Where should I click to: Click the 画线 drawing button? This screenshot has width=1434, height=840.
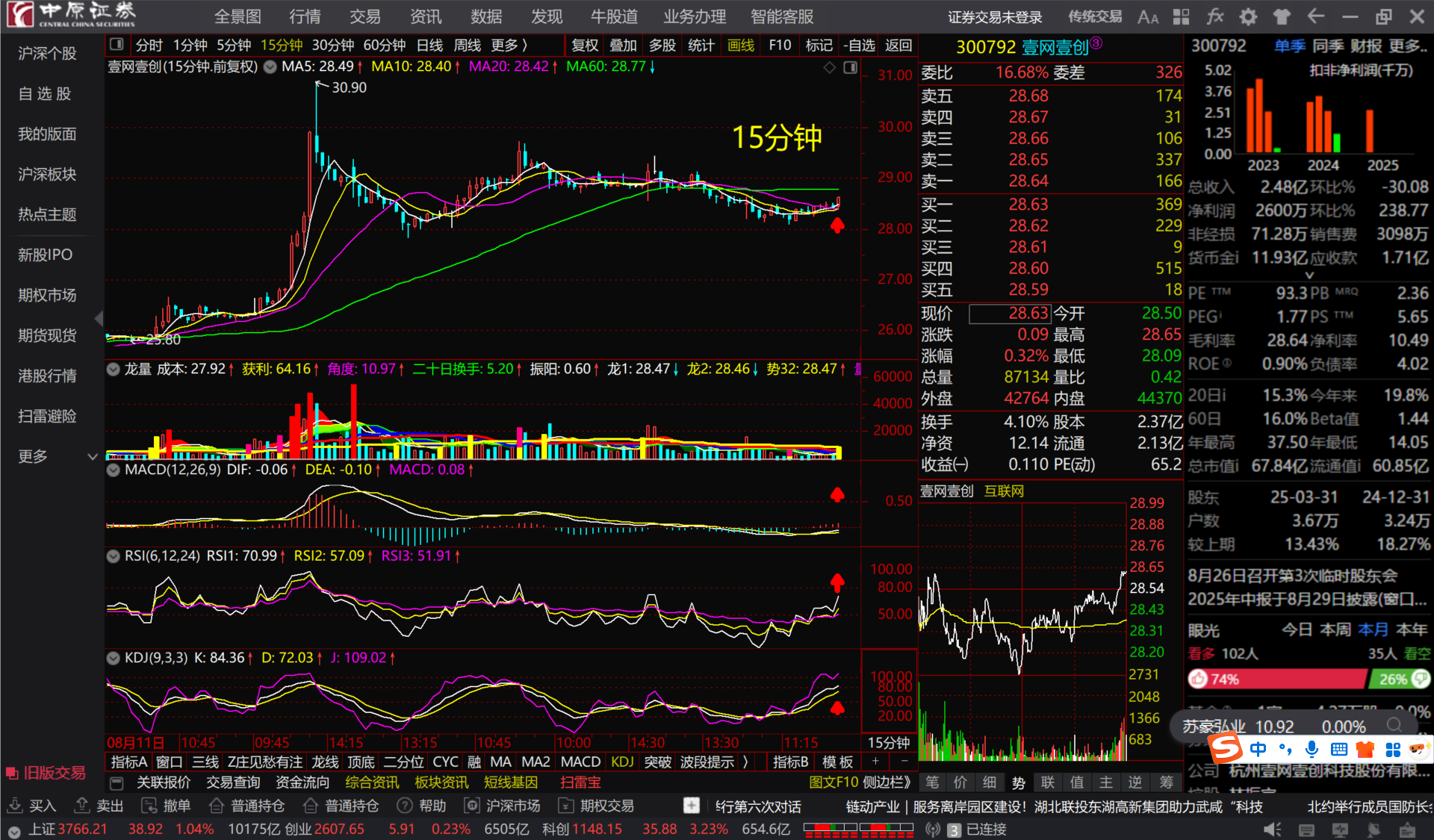pos(741,45)
